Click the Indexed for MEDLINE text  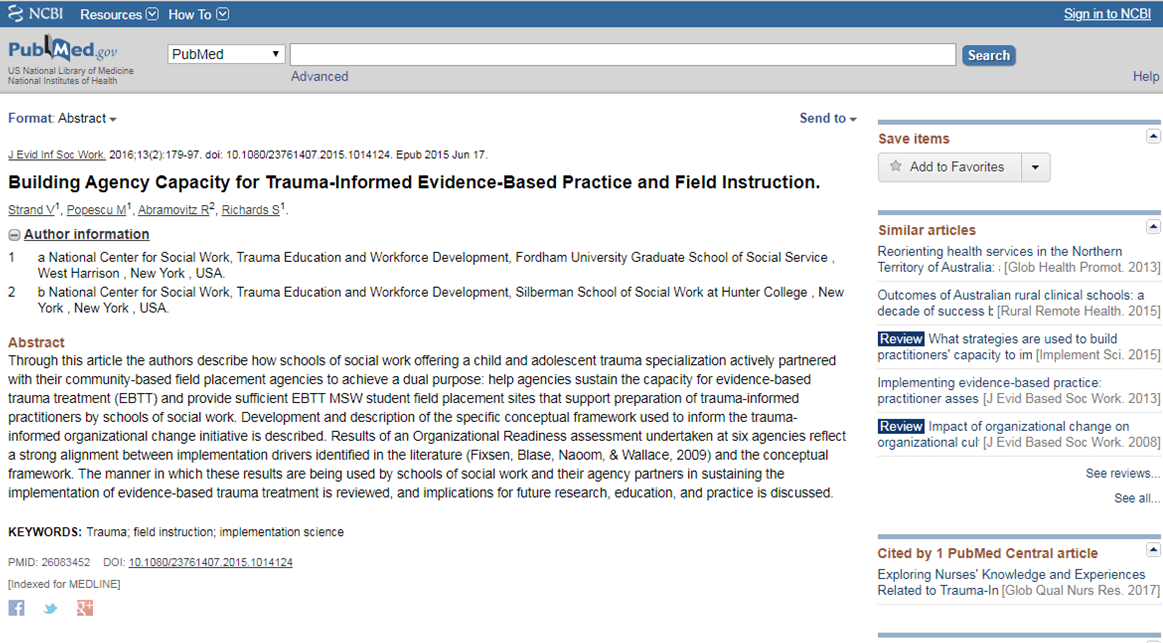click(64, 584)
